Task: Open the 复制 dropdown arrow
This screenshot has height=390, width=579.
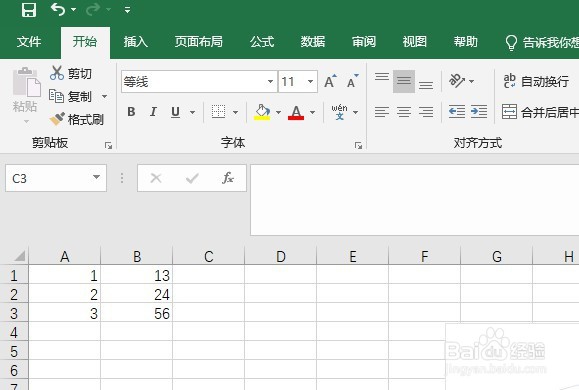Action: pos(105,97)
